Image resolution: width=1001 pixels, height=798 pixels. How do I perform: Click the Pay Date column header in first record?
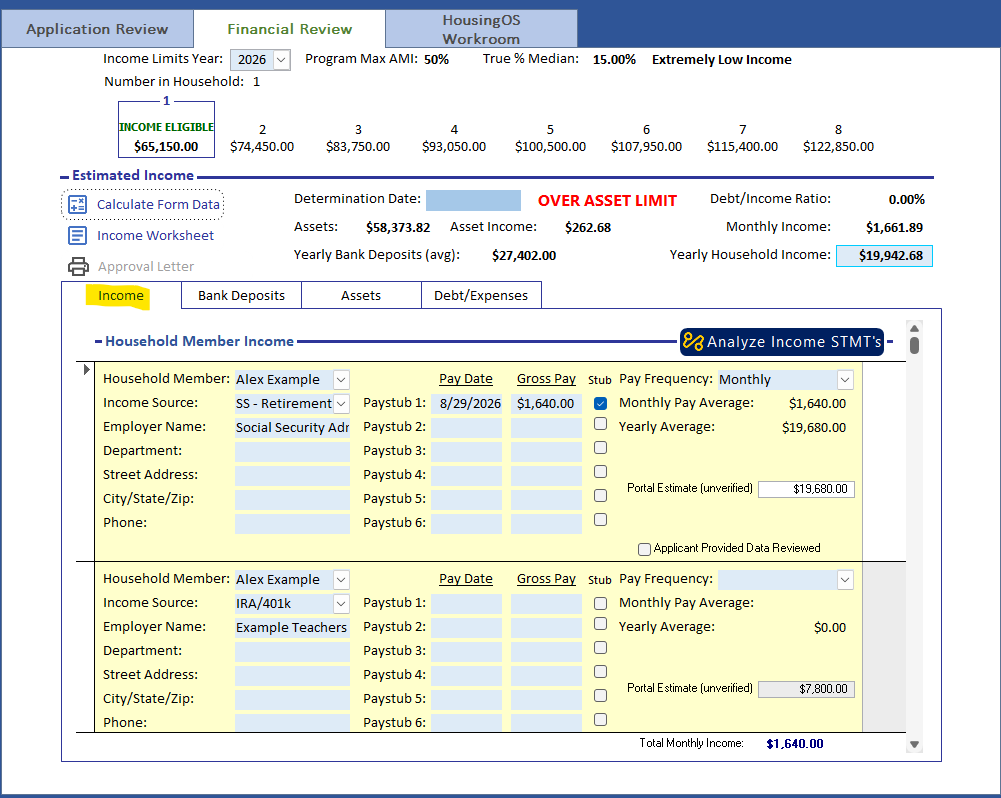(x=465, y=379)
